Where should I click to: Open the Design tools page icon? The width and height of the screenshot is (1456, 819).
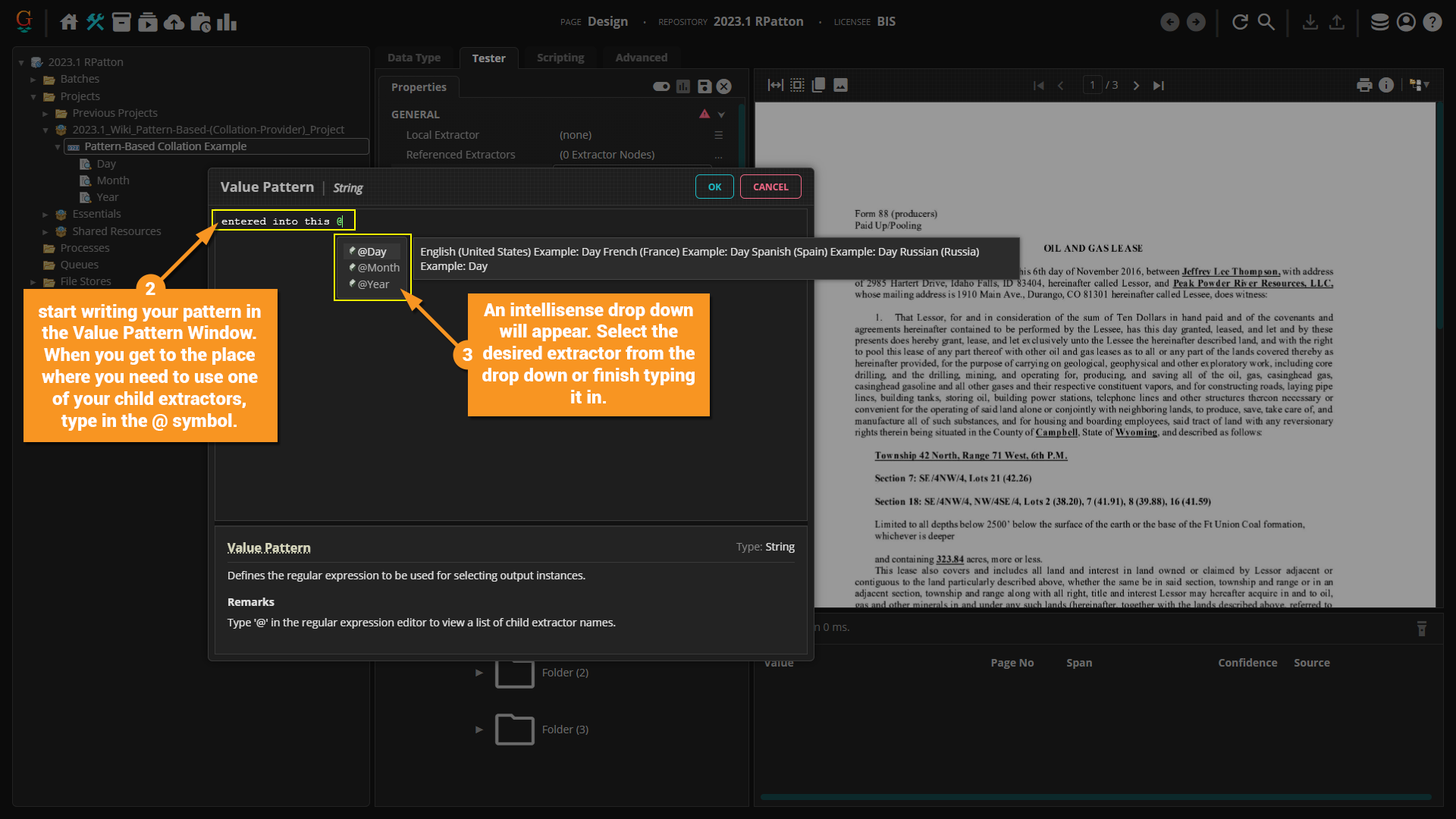[x=95, y=22]
